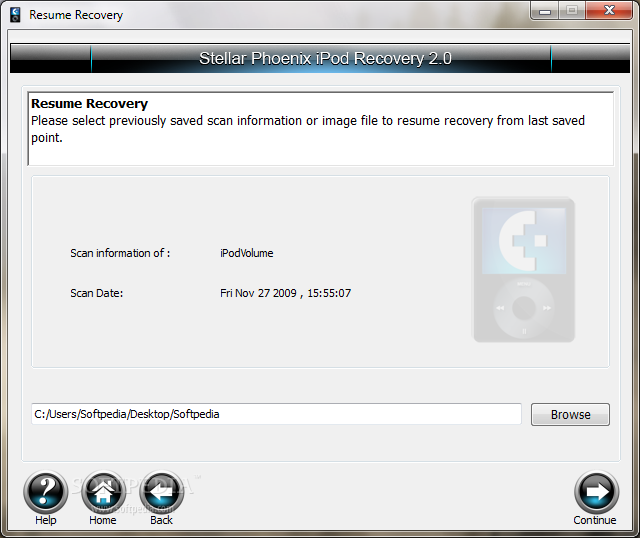This screenshot has width=640, height=538.
Task: Click the bold 'Resume Recovery' heading
Action: [89, 104]
